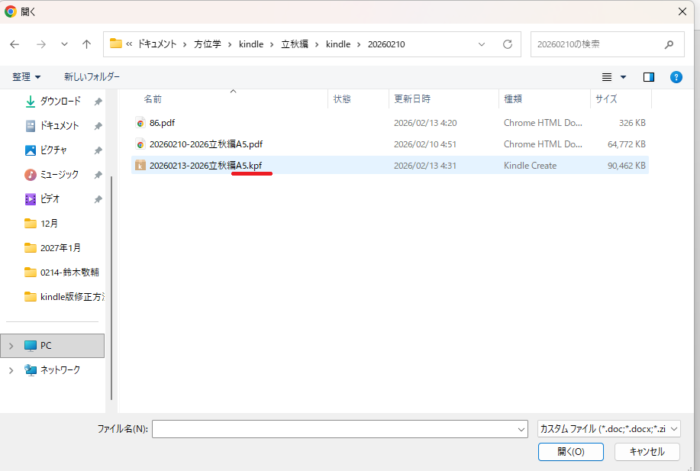Refresh the current folder listing
The height and width of the screenshot is (471, 700).
point(508,44)
